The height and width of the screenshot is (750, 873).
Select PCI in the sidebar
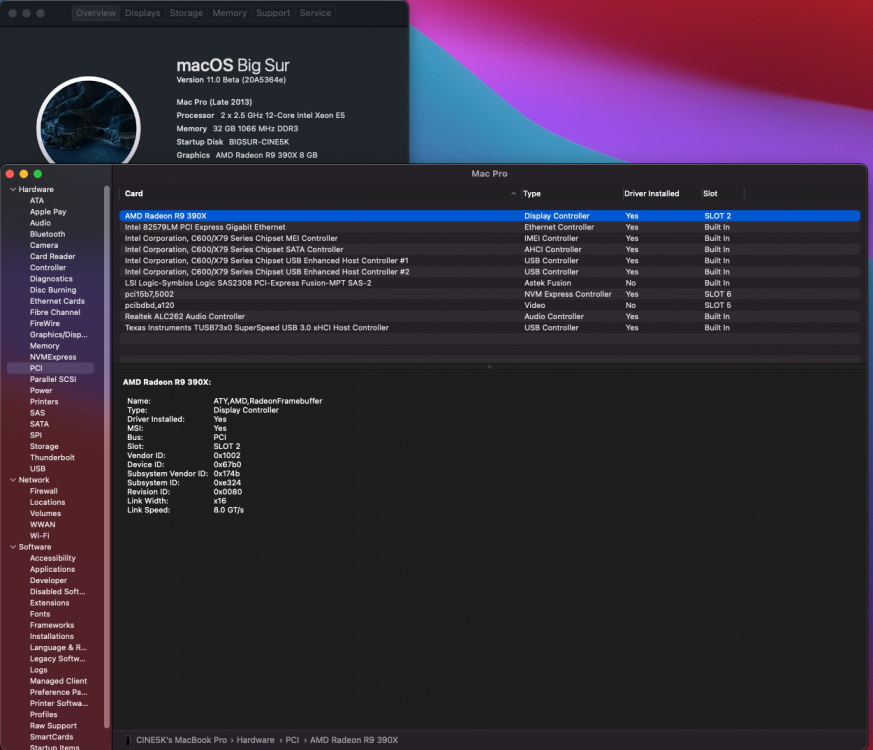pyautogui.click(x=51, y=368)
